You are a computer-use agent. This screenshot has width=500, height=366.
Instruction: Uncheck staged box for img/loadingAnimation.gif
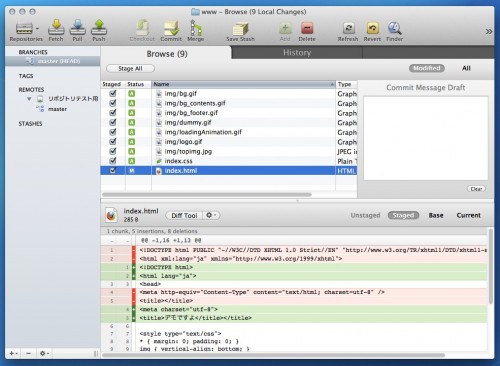point(113,132)
